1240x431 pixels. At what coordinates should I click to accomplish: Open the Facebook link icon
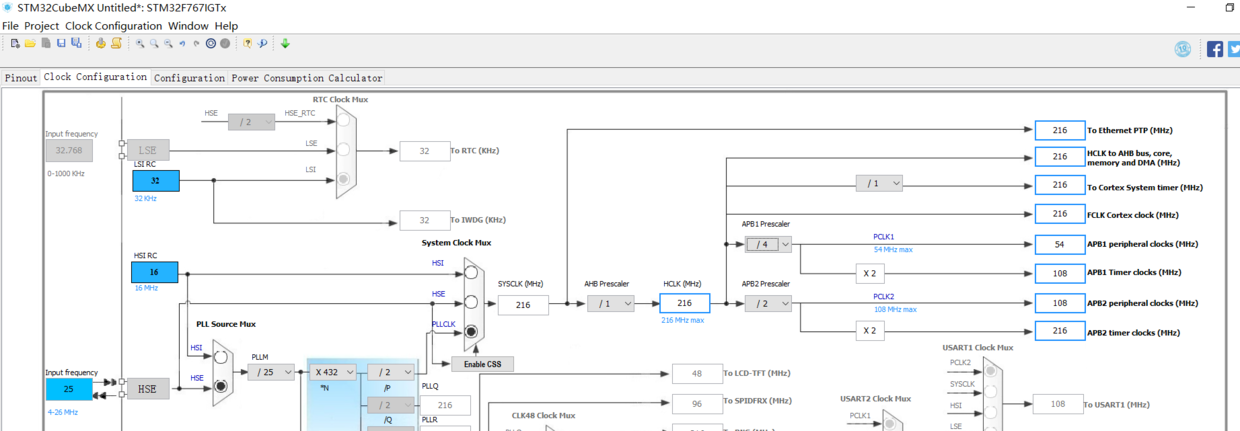pos(1215,49)
